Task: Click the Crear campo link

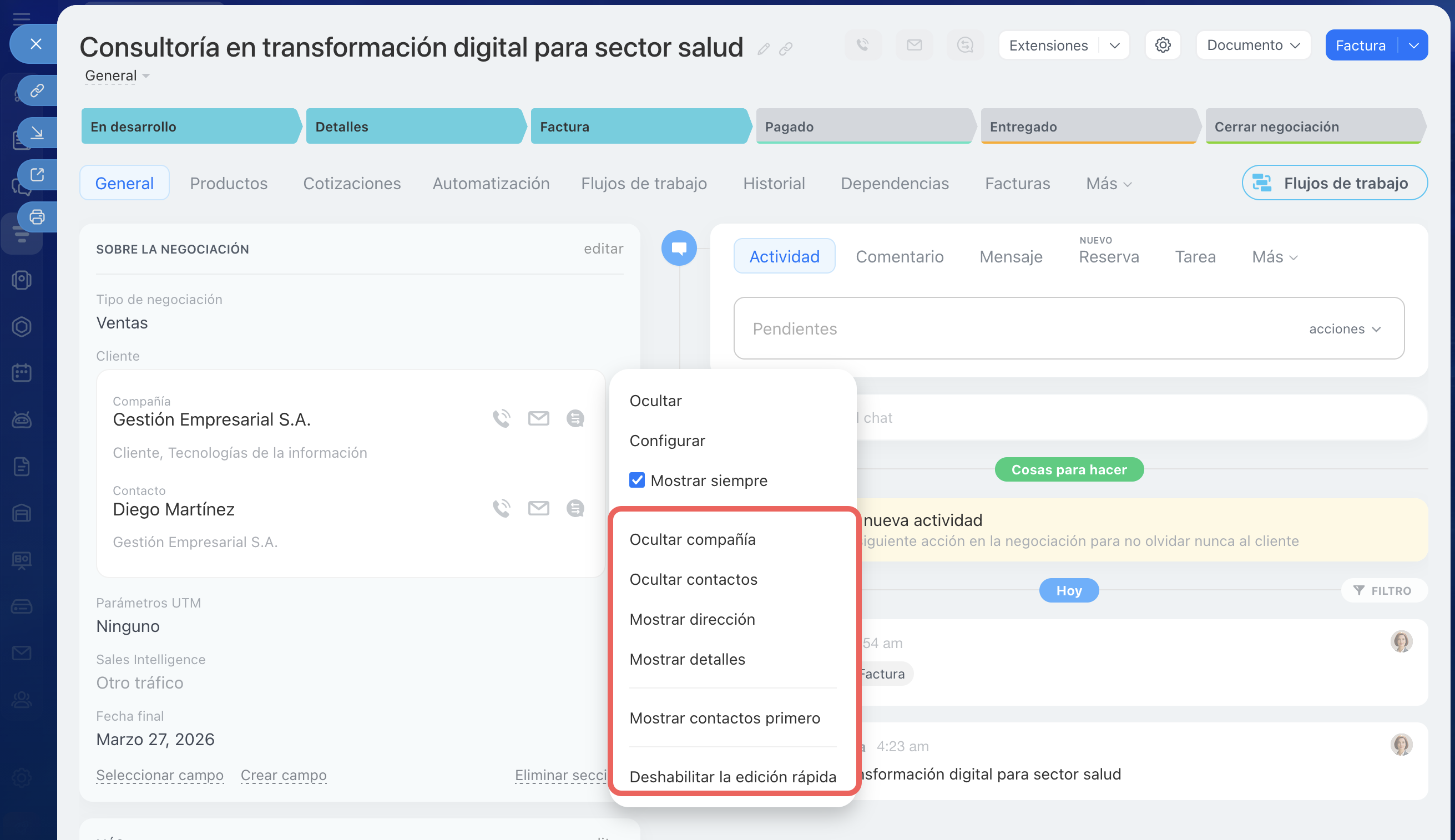Action: (x=283, y=775)
